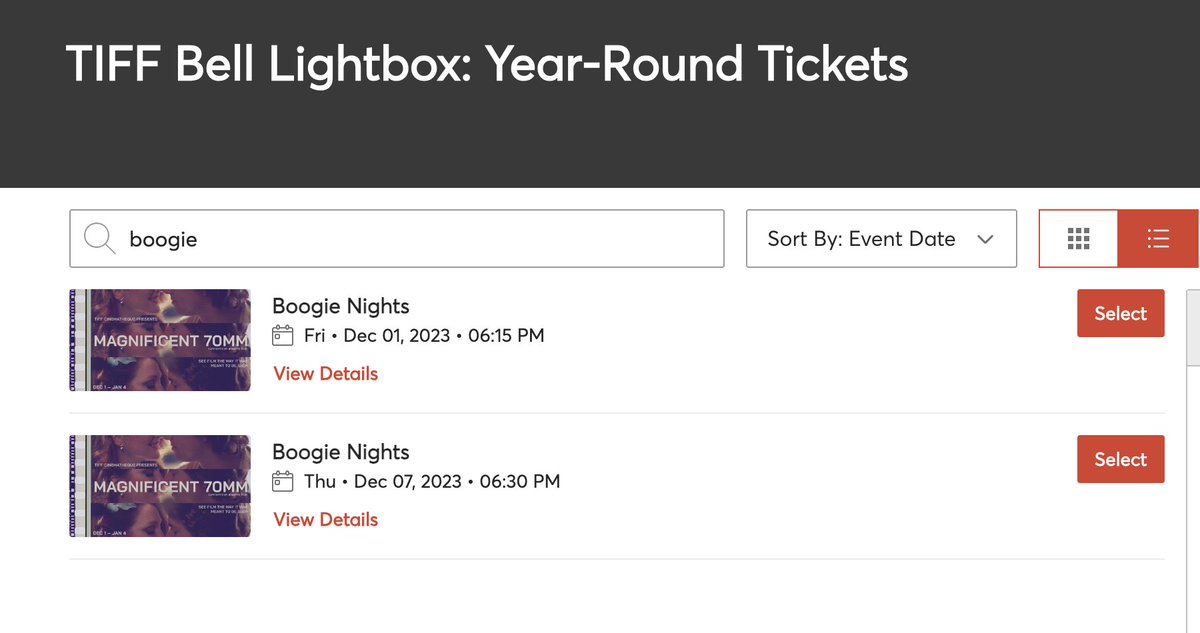Open the second Magnificent 70MM thumbnail

(x=160, y=486)
